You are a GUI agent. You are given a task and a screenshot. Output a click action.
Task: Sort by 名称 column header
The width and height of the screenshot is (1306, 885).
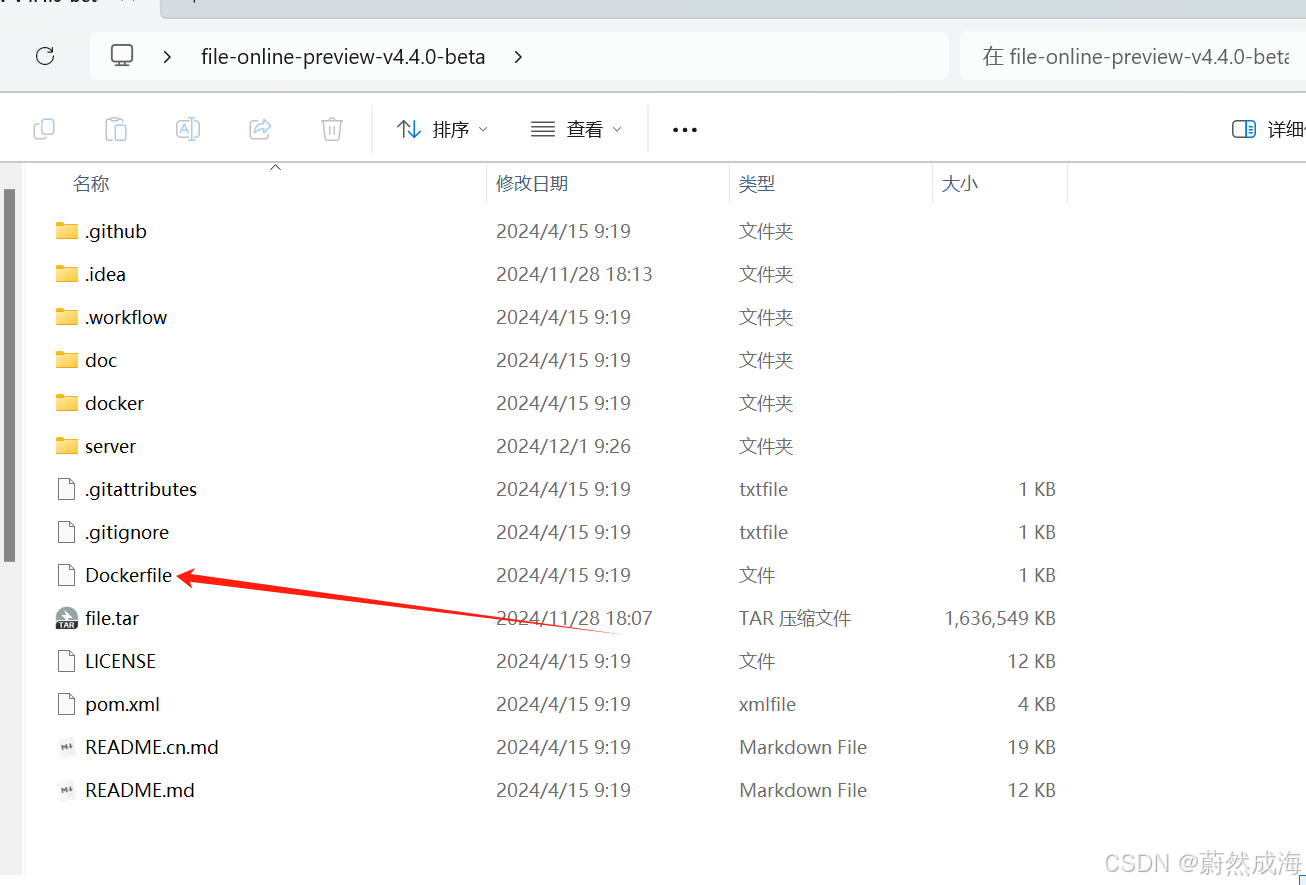(x=91, y=184)
